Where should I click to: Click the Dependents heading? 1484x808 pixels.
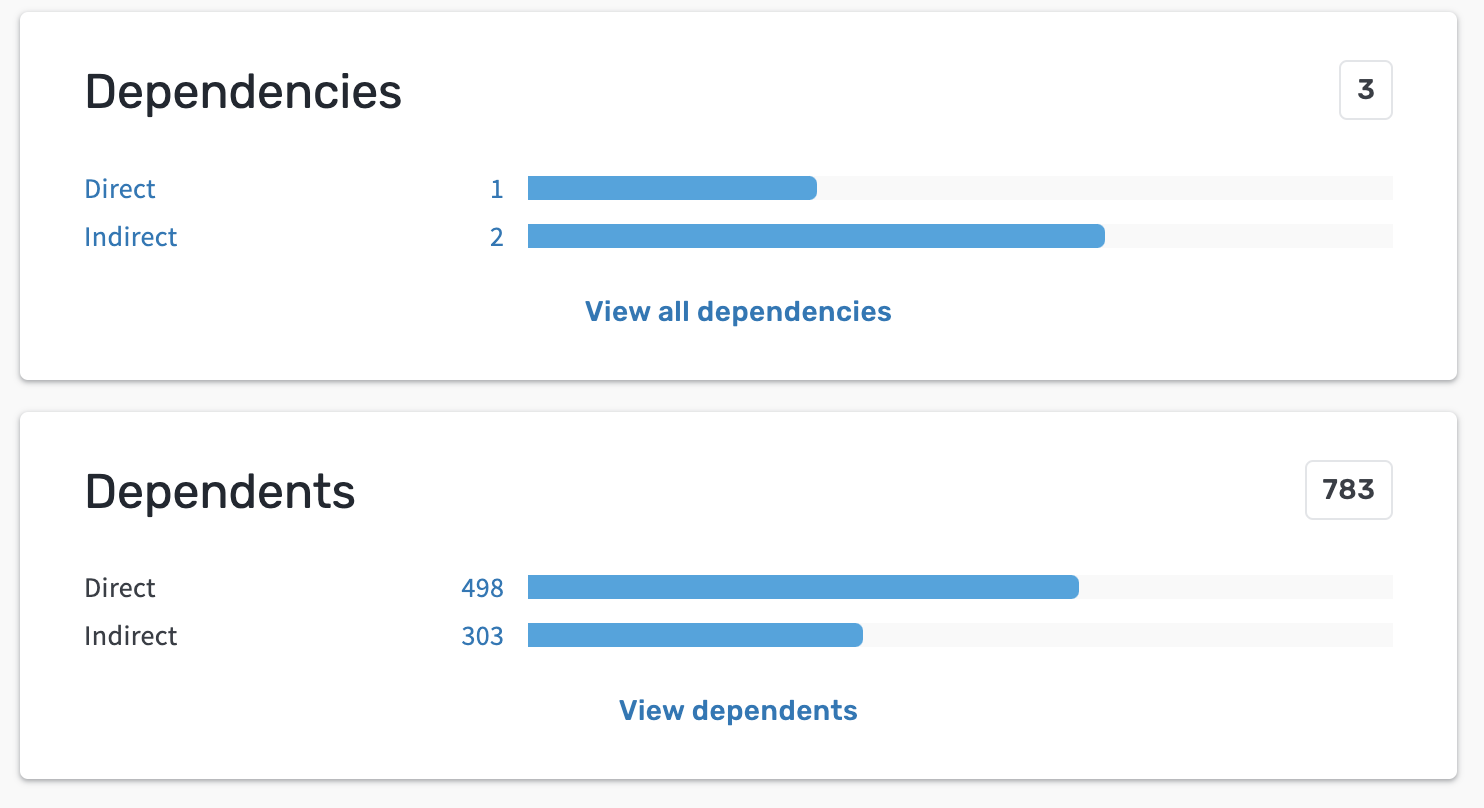pyautogui.click(x=220, y=491)
